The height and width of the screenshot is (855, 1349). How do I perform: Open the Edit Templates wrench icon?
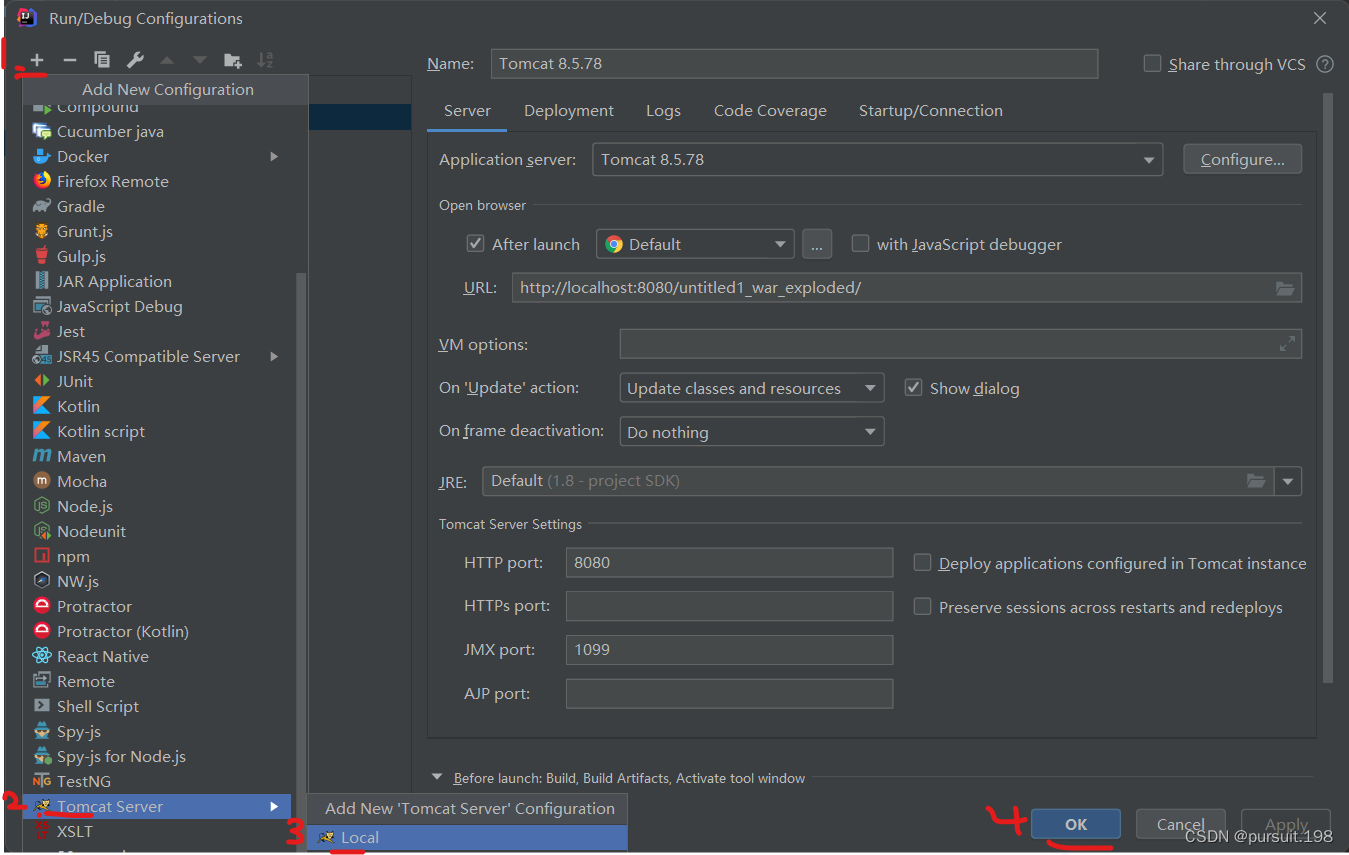point(135,60)
